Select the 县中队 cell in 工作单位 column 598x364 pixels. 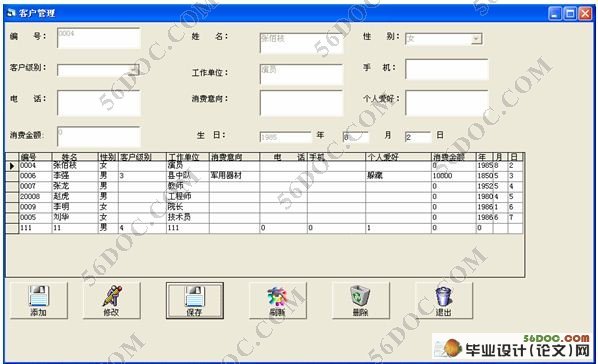coord(188,176)
